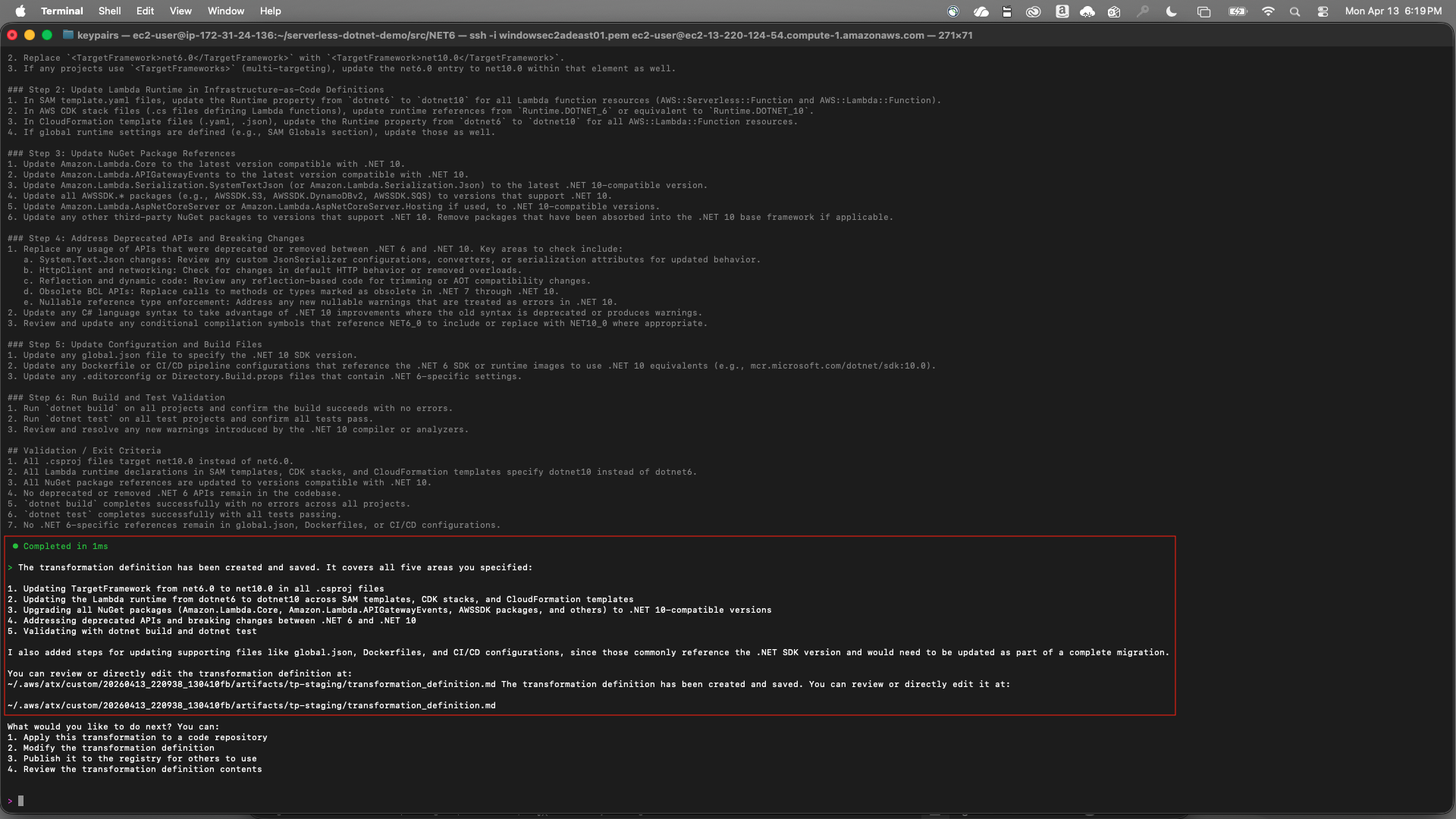Viewport: 1456px width, 819px height.
Task: Click 'No .NET 6-specific references remain' line
Action: [x=254, y=525]
